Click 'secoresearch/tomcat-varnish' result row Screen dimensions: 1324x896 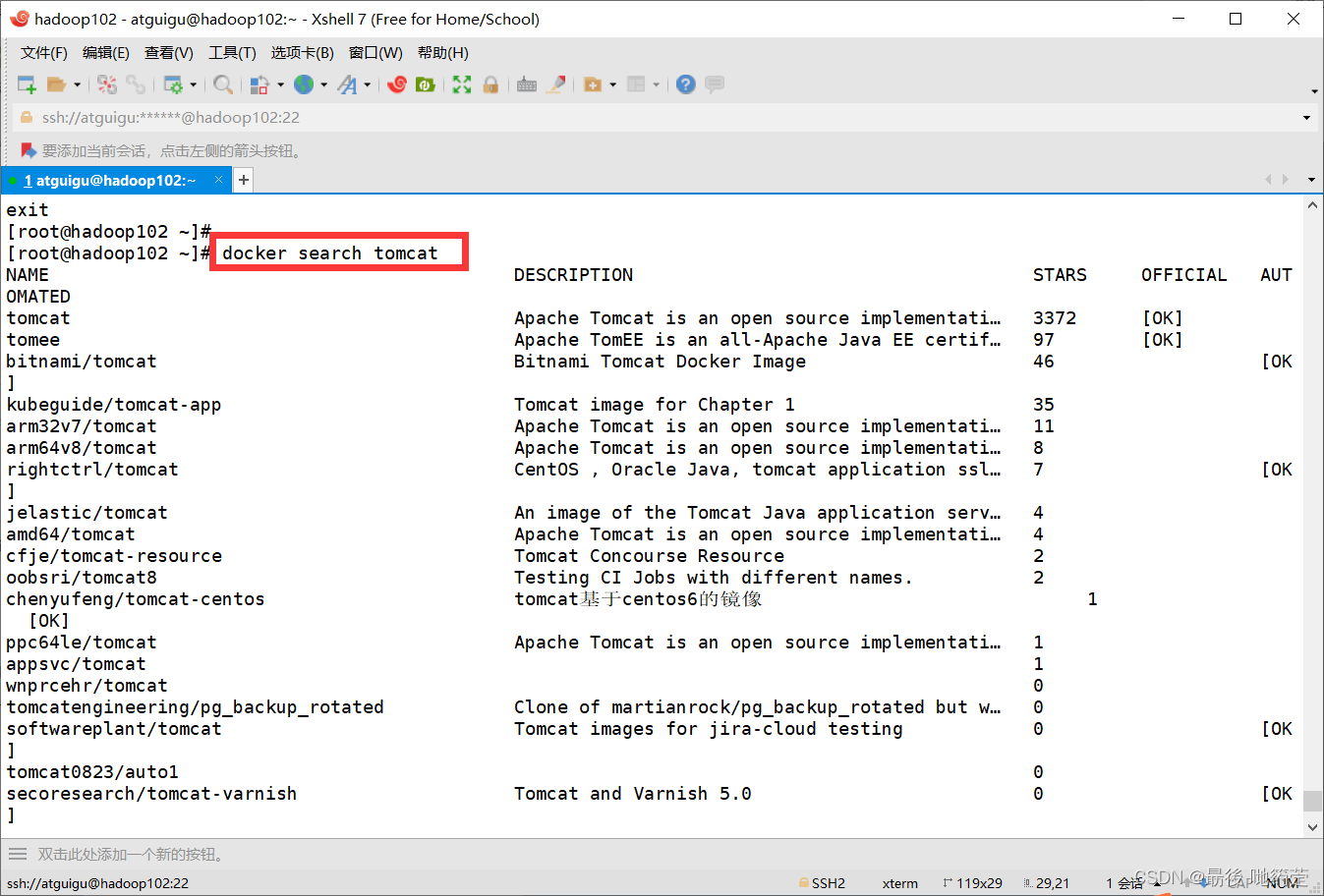coord(151,794)
